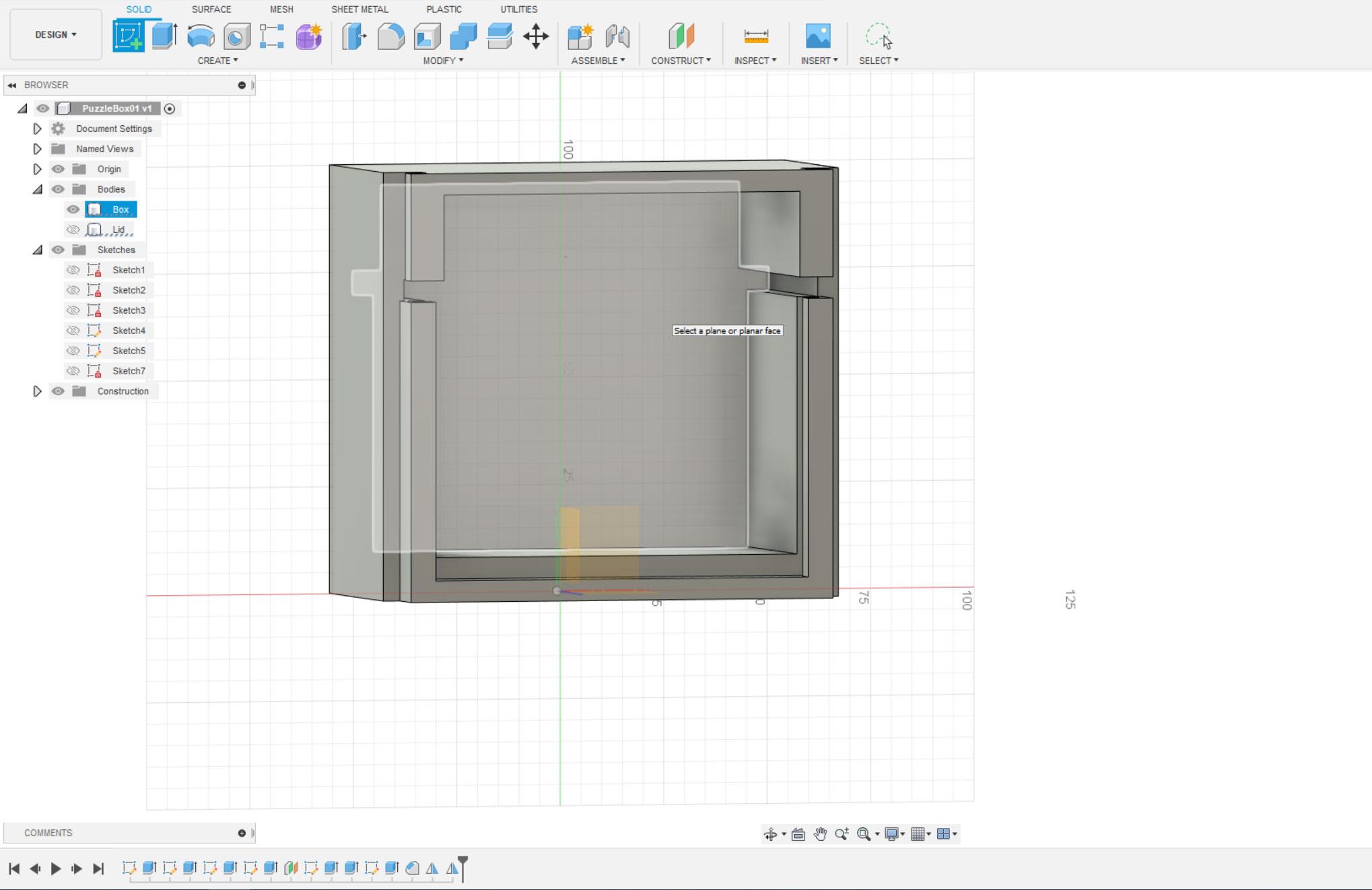Toggle visibility of Lid body
Image resolution: width=1372 pixels, height=890 pixels.
click(x=74, y=229)
